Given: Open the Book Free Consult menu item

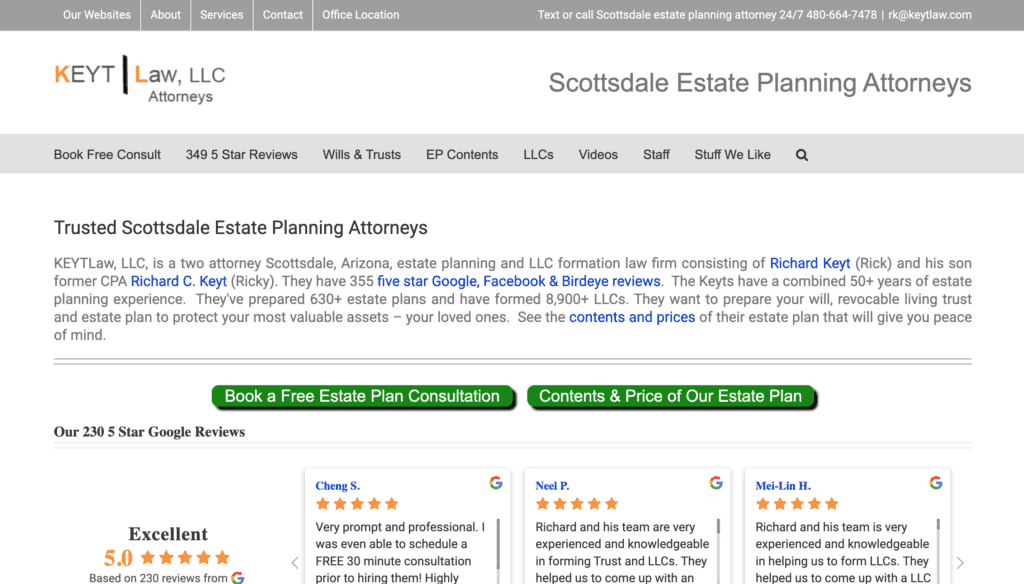Looking at the screenshot, I should point(107,155).
